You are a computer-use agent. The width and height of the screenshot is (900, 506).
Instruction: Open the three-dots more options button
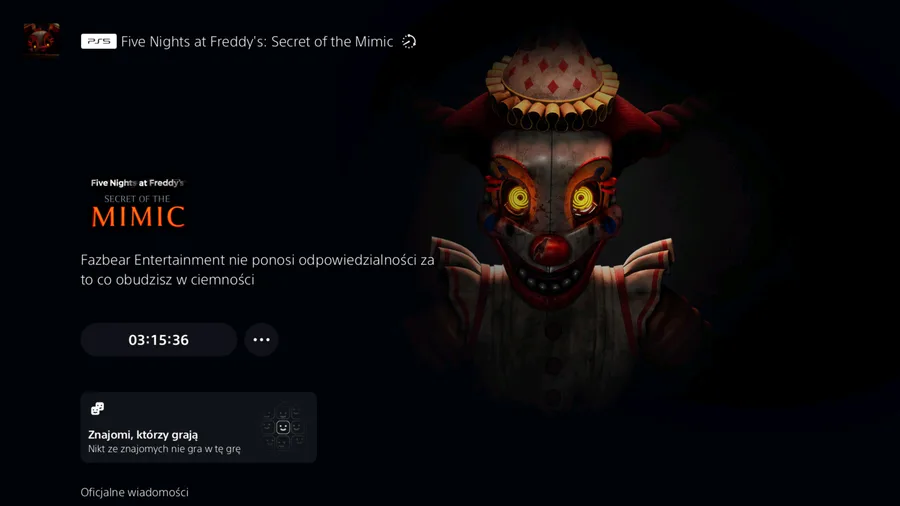[262, 340]
